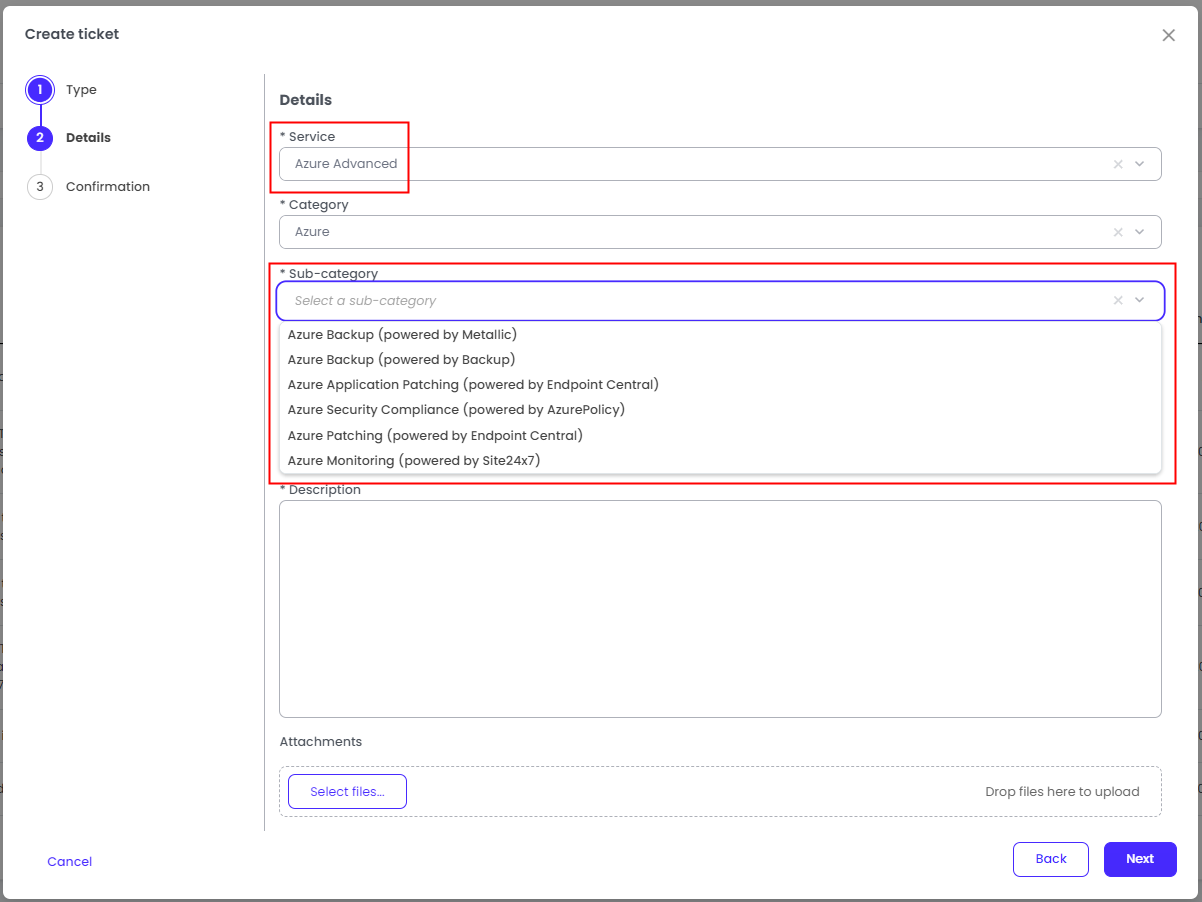Pick Azure Application Patching option
Image resolution: width=1202 pixels, height=902 pixels.
[x=473, y=385]
